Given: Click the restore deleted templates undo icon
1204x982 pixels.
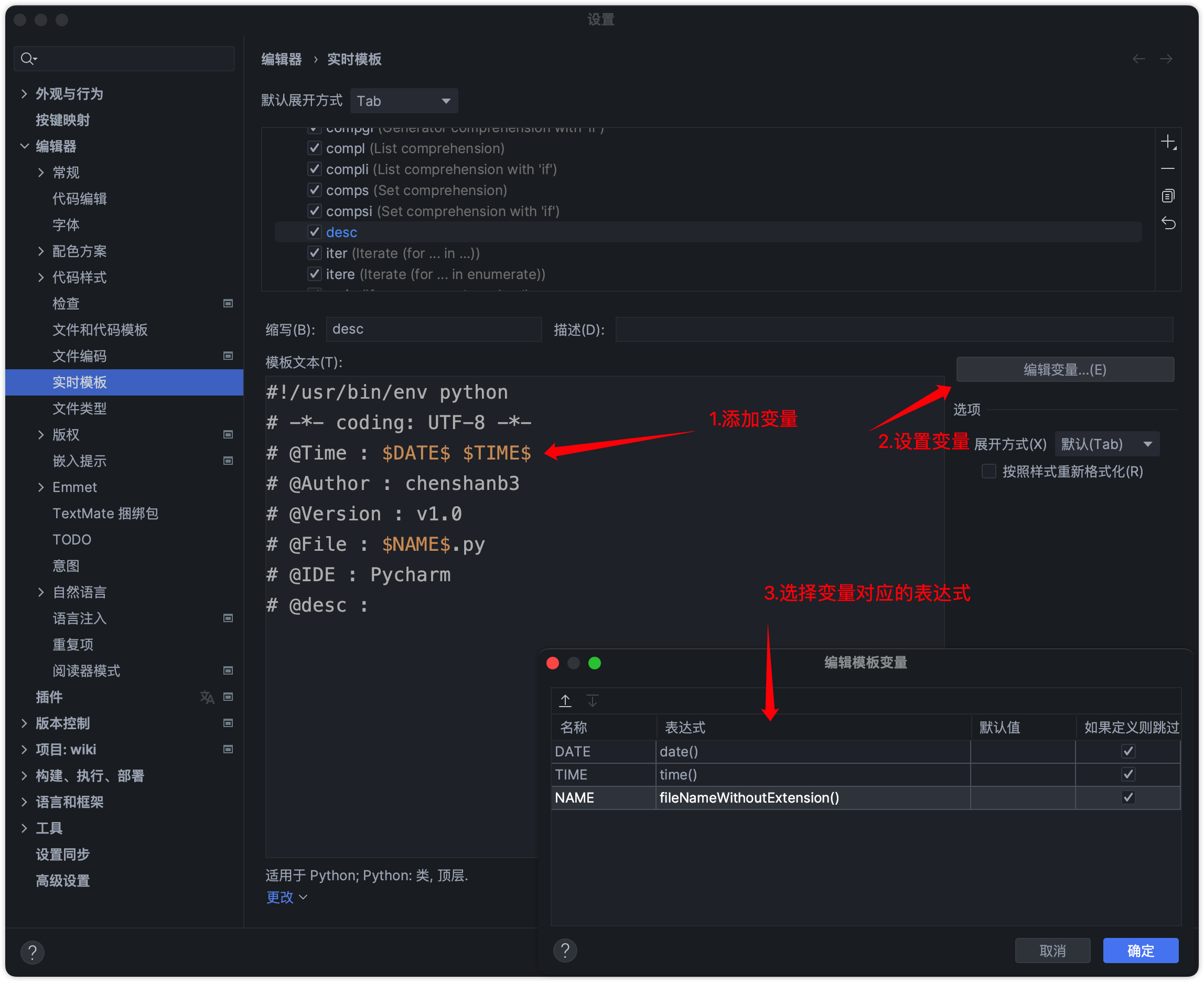Looking at the screenshot, I should click(1168, 223).
